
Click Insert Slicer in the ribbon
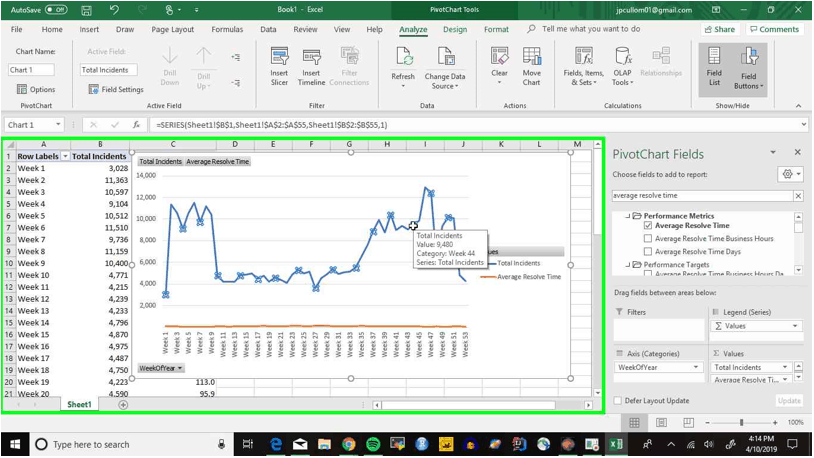[x=279, y=66]
